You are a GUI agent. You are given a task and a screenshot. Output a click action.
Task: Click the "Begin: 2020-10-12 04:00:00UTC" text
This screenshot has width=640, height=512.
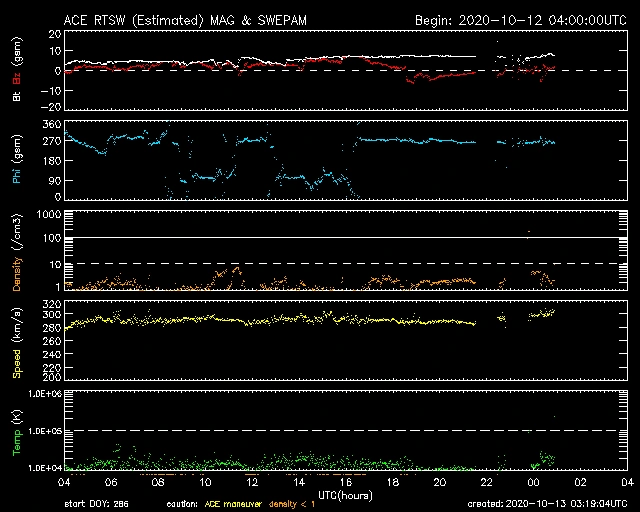521,20
